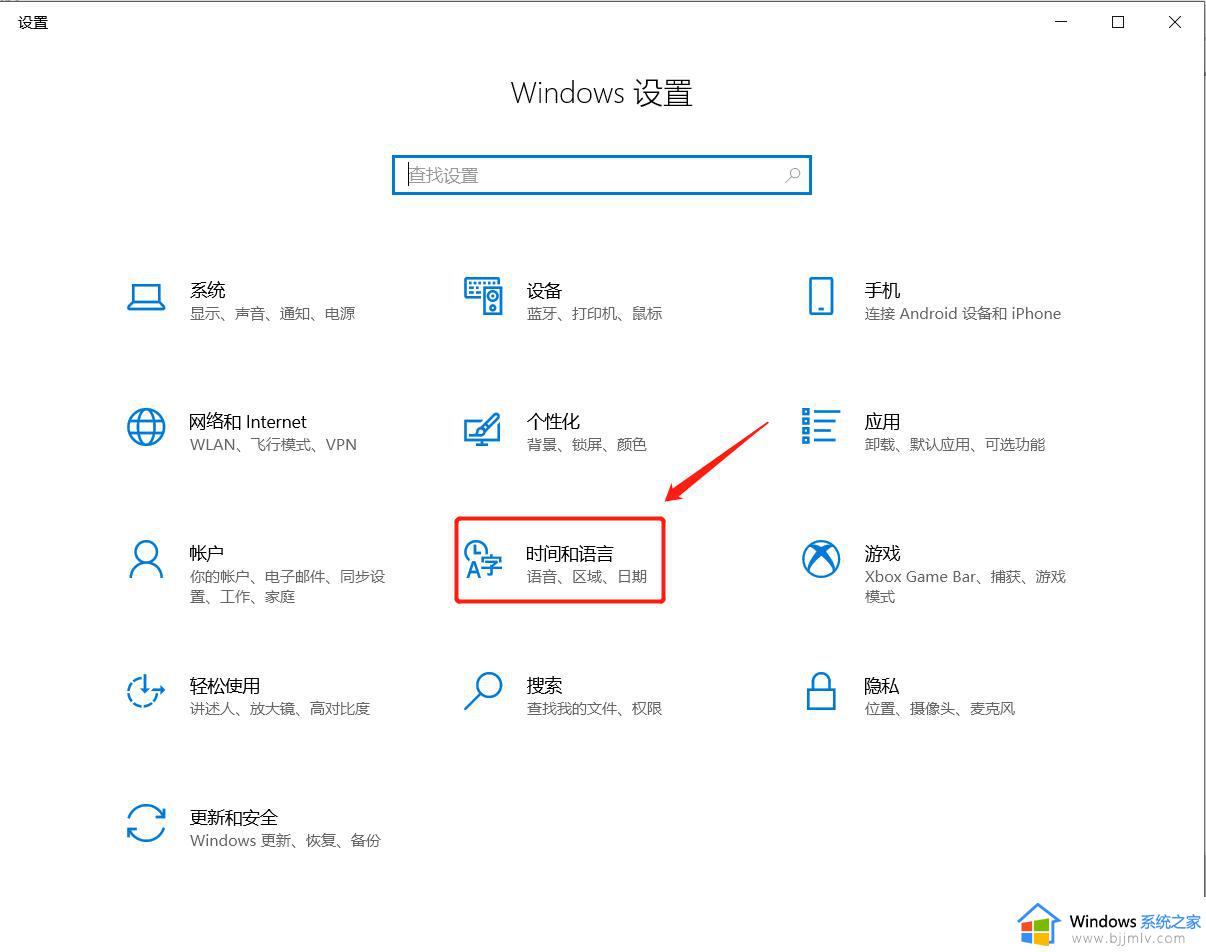
Task: Click the text 蓝牙、打印机、鼠标
Action: click(594, 313)
